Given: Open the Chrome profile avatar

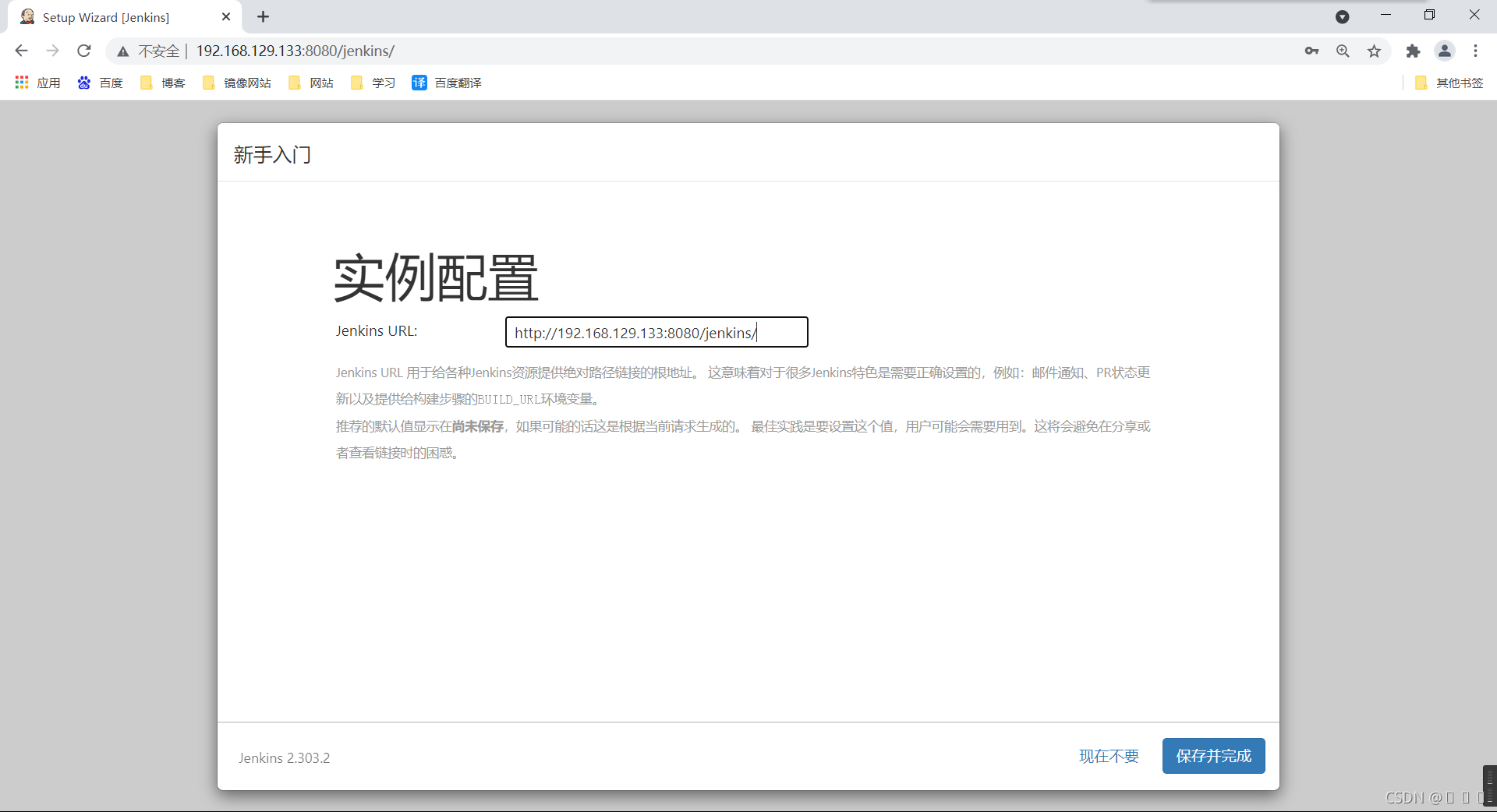Looking at the screenshot, I should pos(1444,51).
